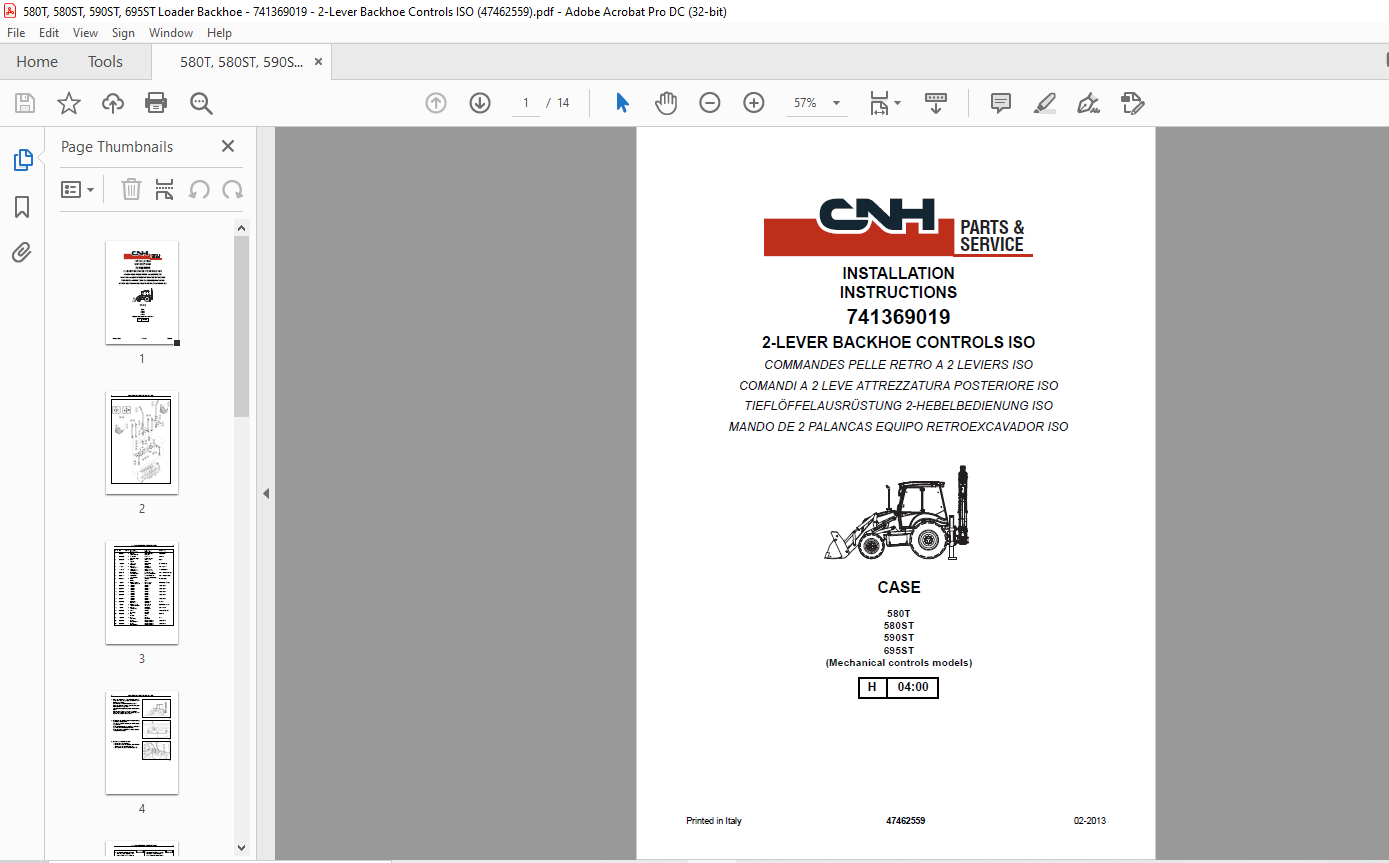Select the Highlight text tool

pyautogui.click(x=1044, y=103)
